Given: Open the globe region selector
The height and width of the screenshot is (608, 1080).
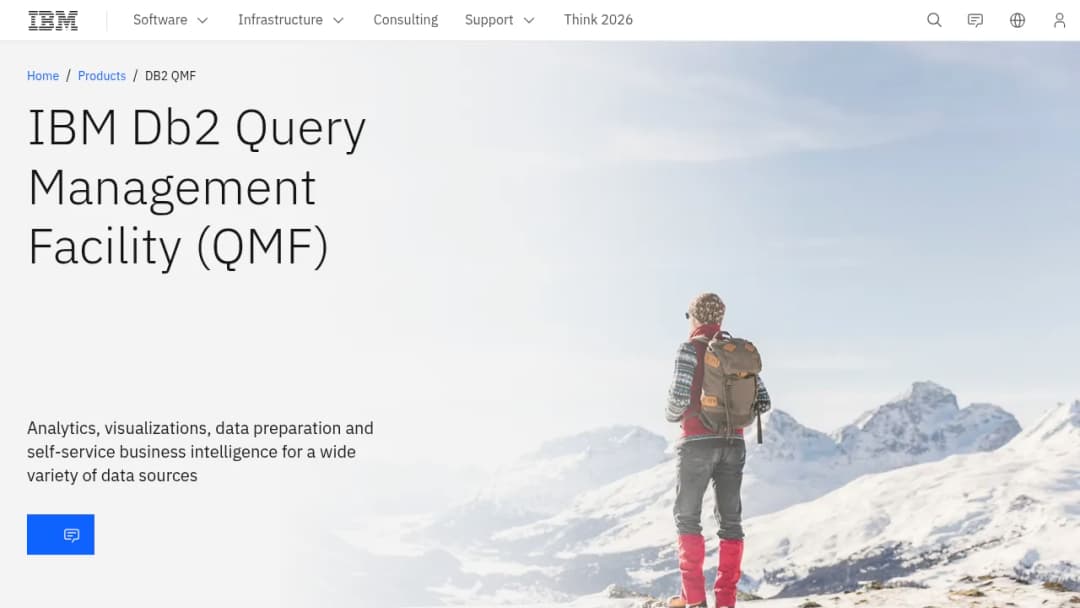Looking at the screenshot, I should (x=1017, y=20).
